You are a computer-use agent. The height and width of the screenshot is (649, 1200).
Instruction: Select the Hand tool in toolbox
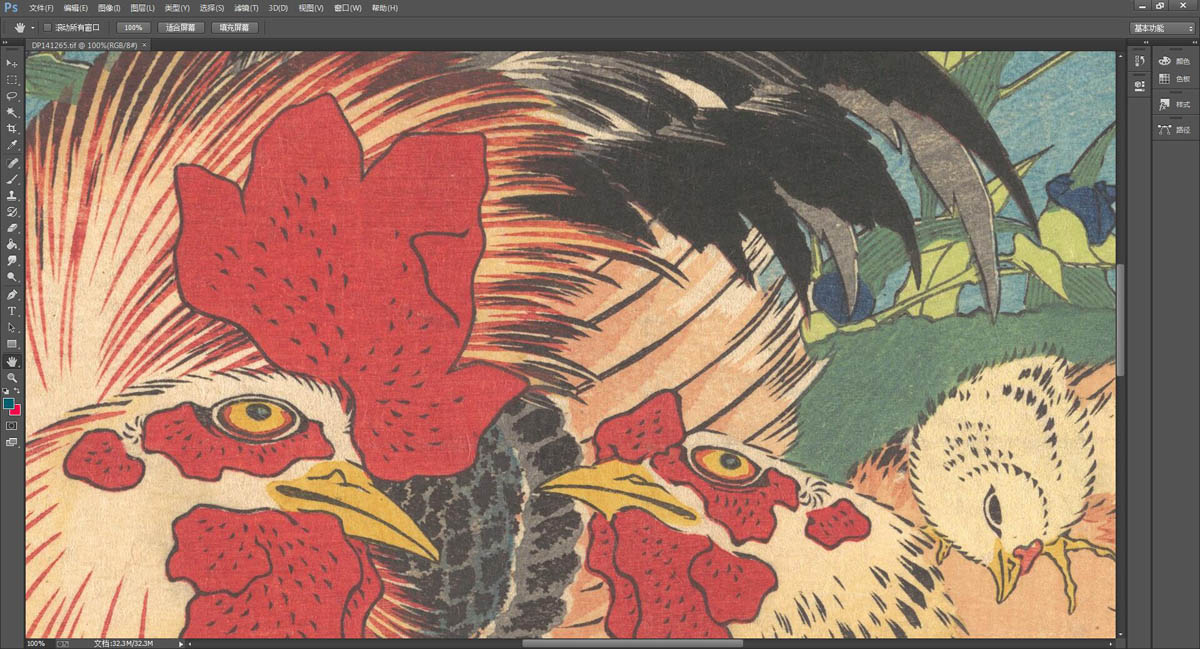click(12, 361)
